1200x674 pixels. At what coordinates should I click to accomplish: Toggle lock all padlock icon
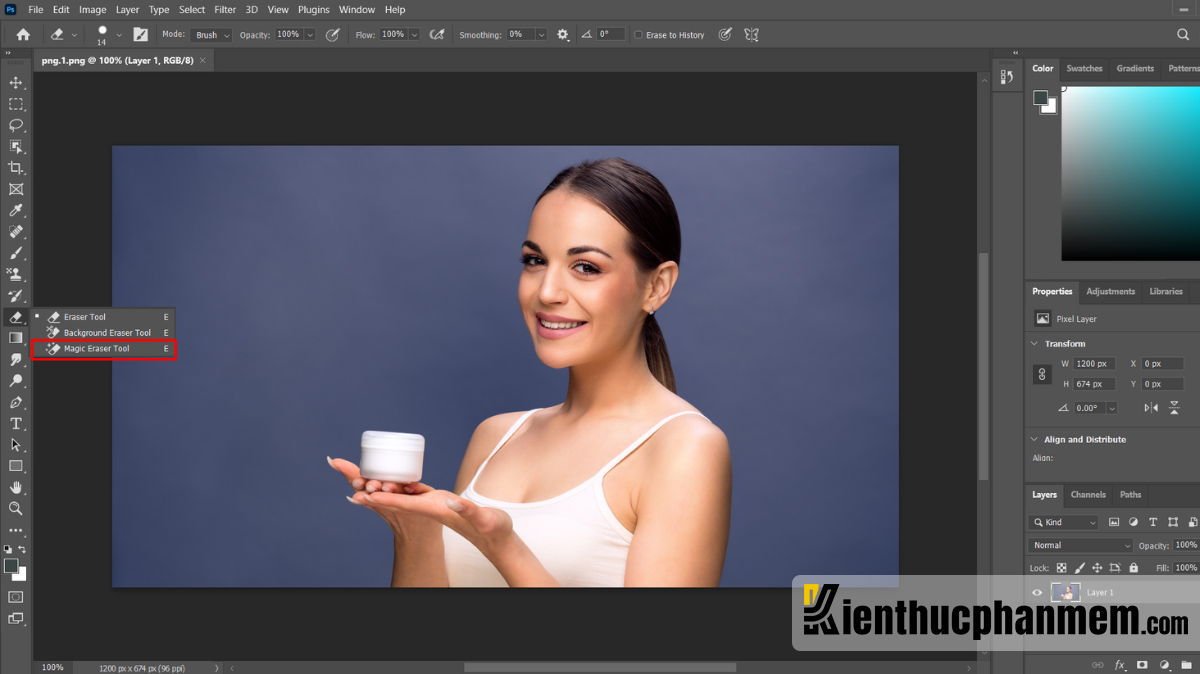[x=1132, y=568]
